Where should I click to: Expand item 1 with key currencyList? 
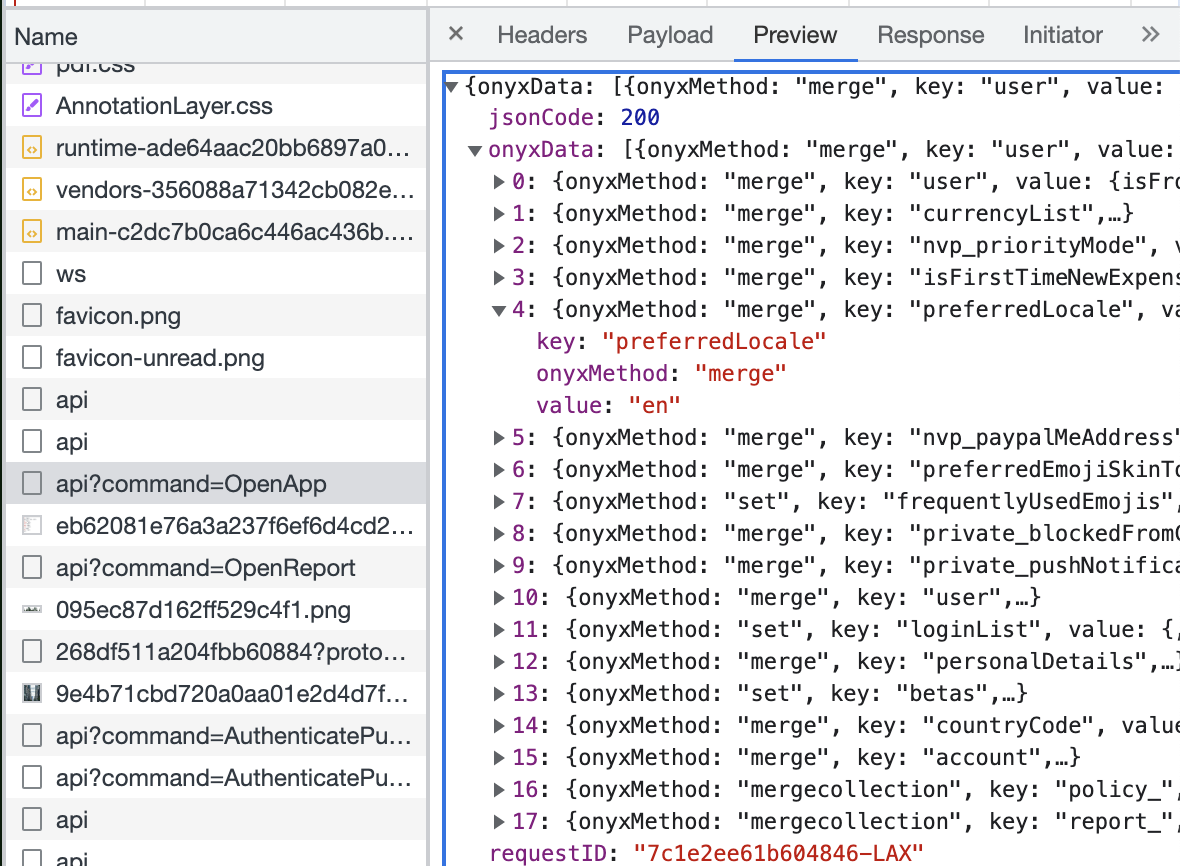[498, 214]
